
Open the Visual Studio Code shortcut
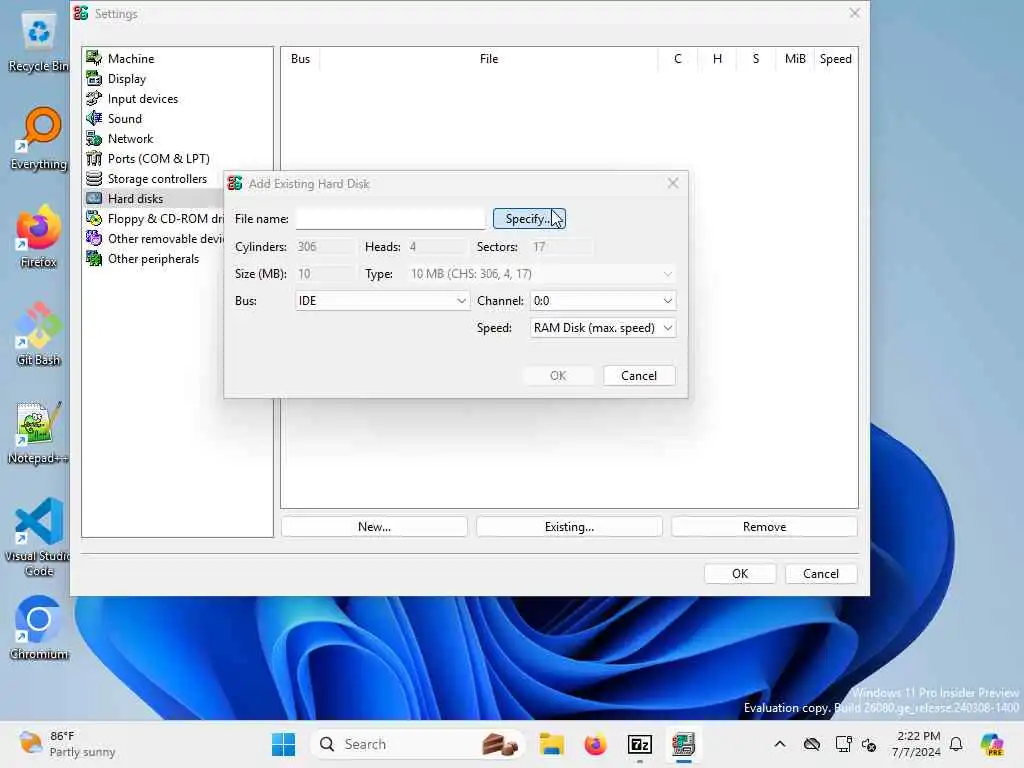[38, 537]
